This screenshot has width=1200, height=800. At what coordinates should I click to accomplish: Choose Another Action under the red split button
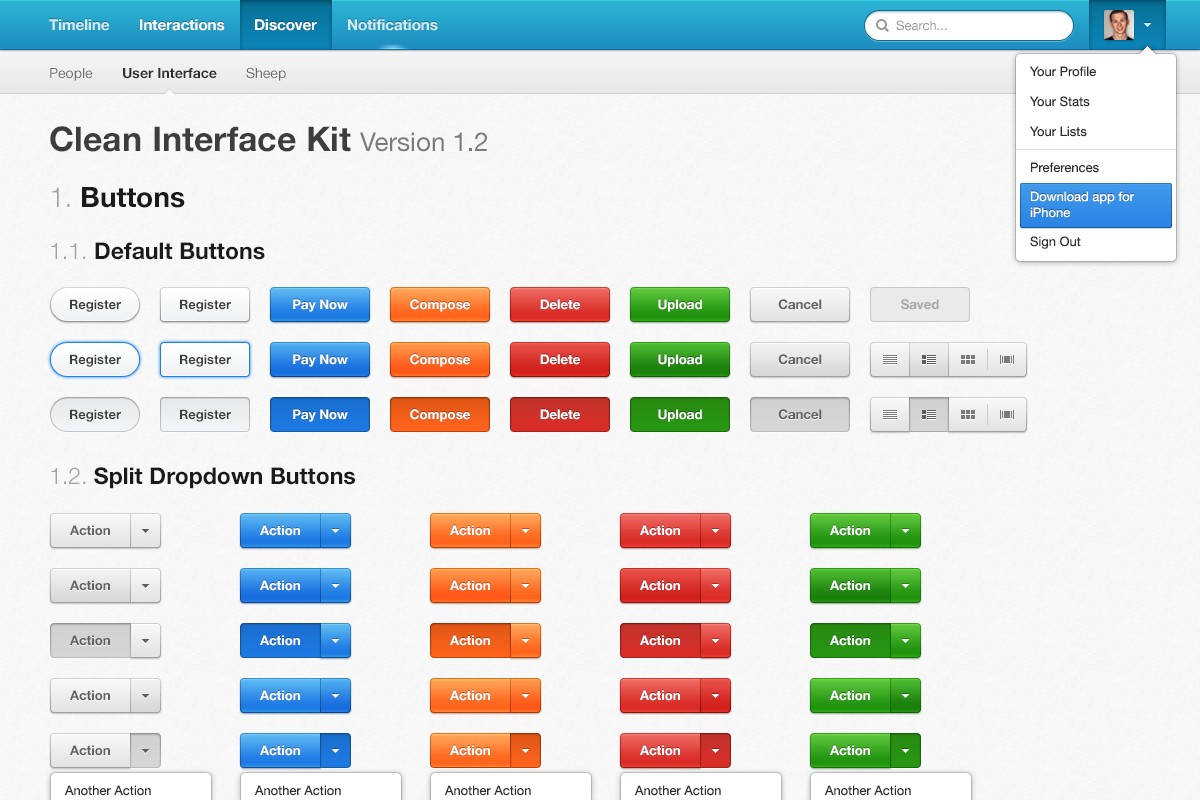pyautogui.click(x=701, y=790)
